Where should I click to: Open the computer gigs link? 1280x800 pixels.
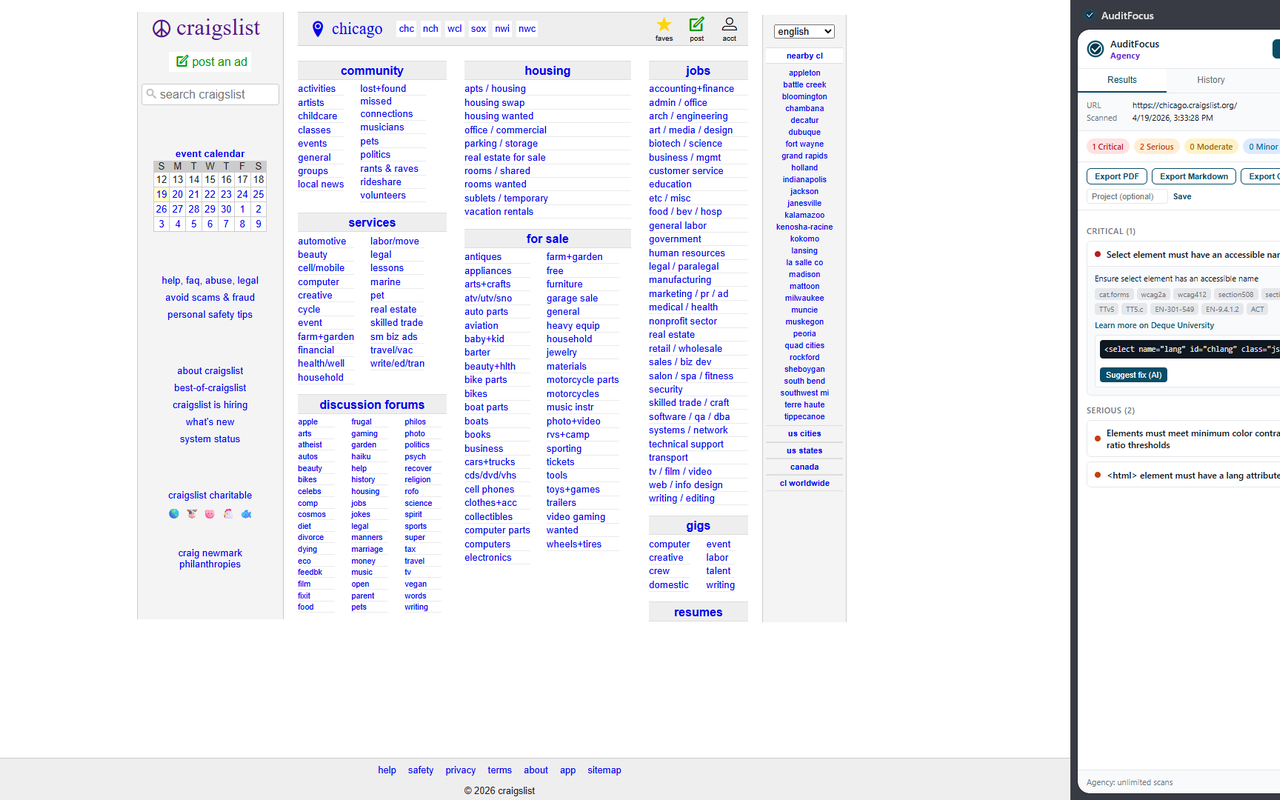pos(669,545)
